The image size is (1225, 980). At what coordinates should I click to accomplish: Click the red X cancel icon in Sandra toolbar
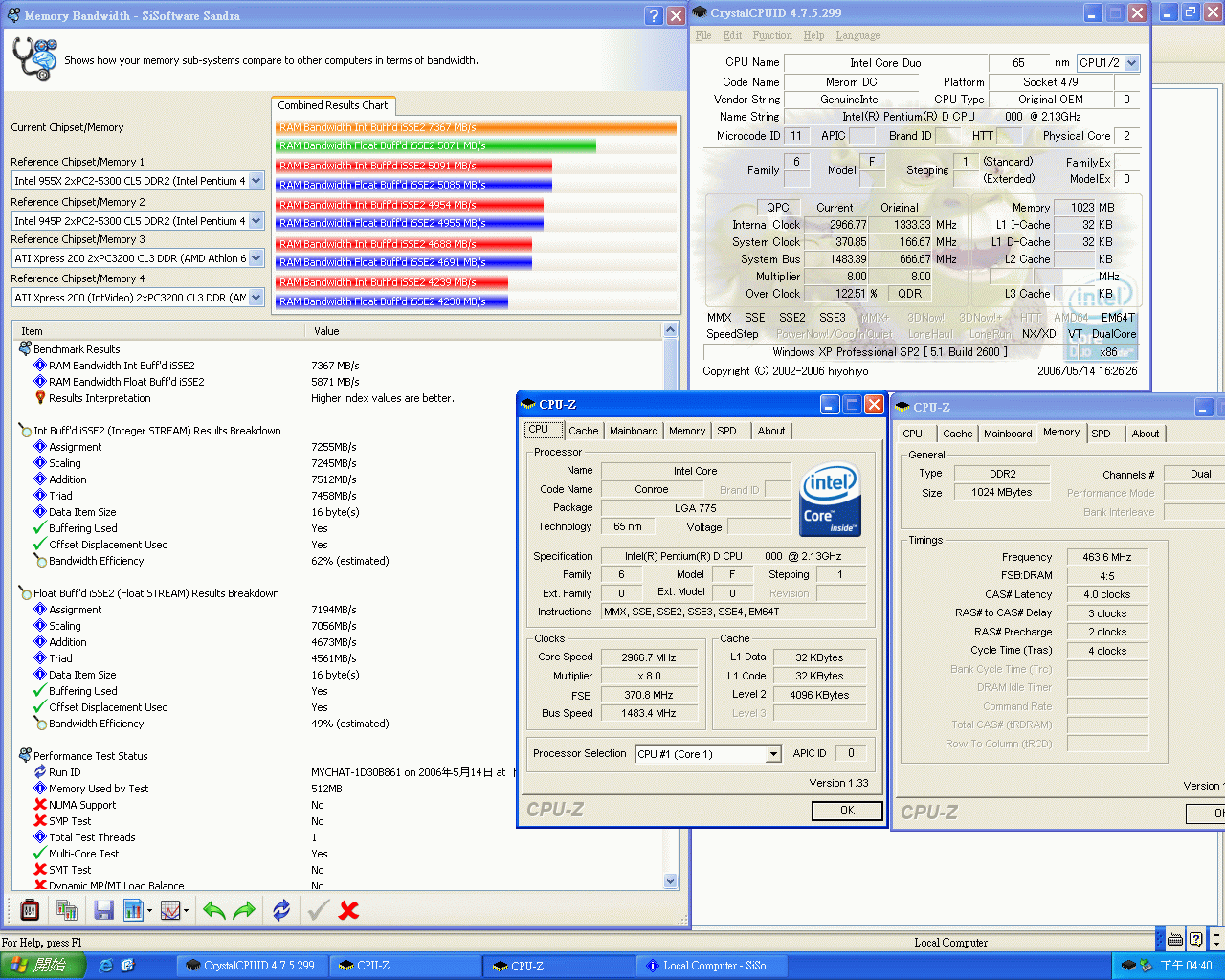(x=349, y=910)
